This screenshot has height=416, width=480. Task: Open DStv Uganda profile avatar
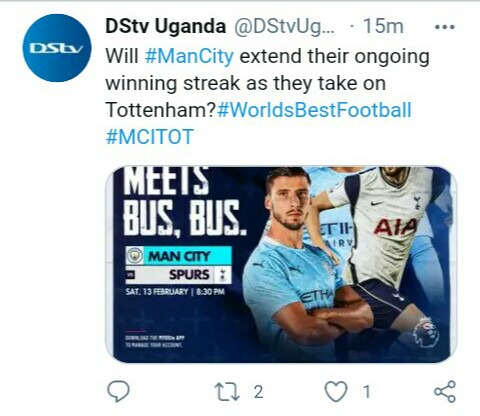click(x=57, y=48)
